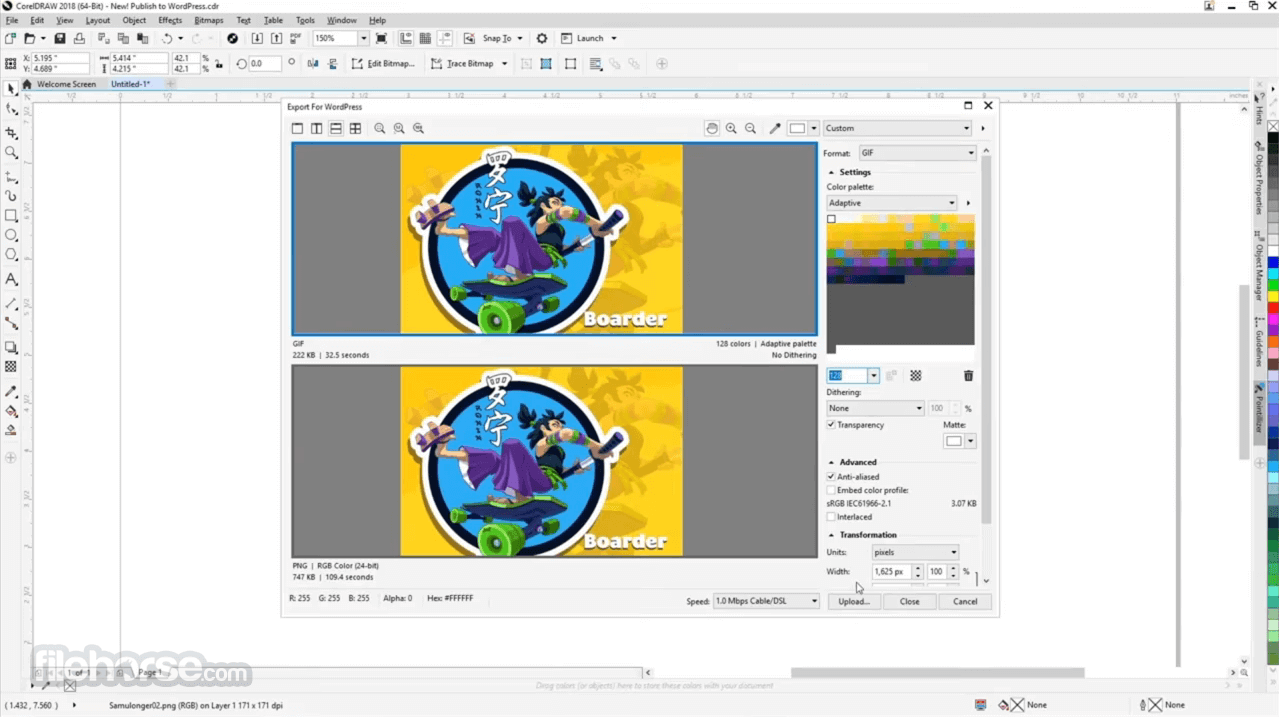Click the Upload button
Image resolution: width=1279 pixels, height=717 pixels.
click(852, 601)
